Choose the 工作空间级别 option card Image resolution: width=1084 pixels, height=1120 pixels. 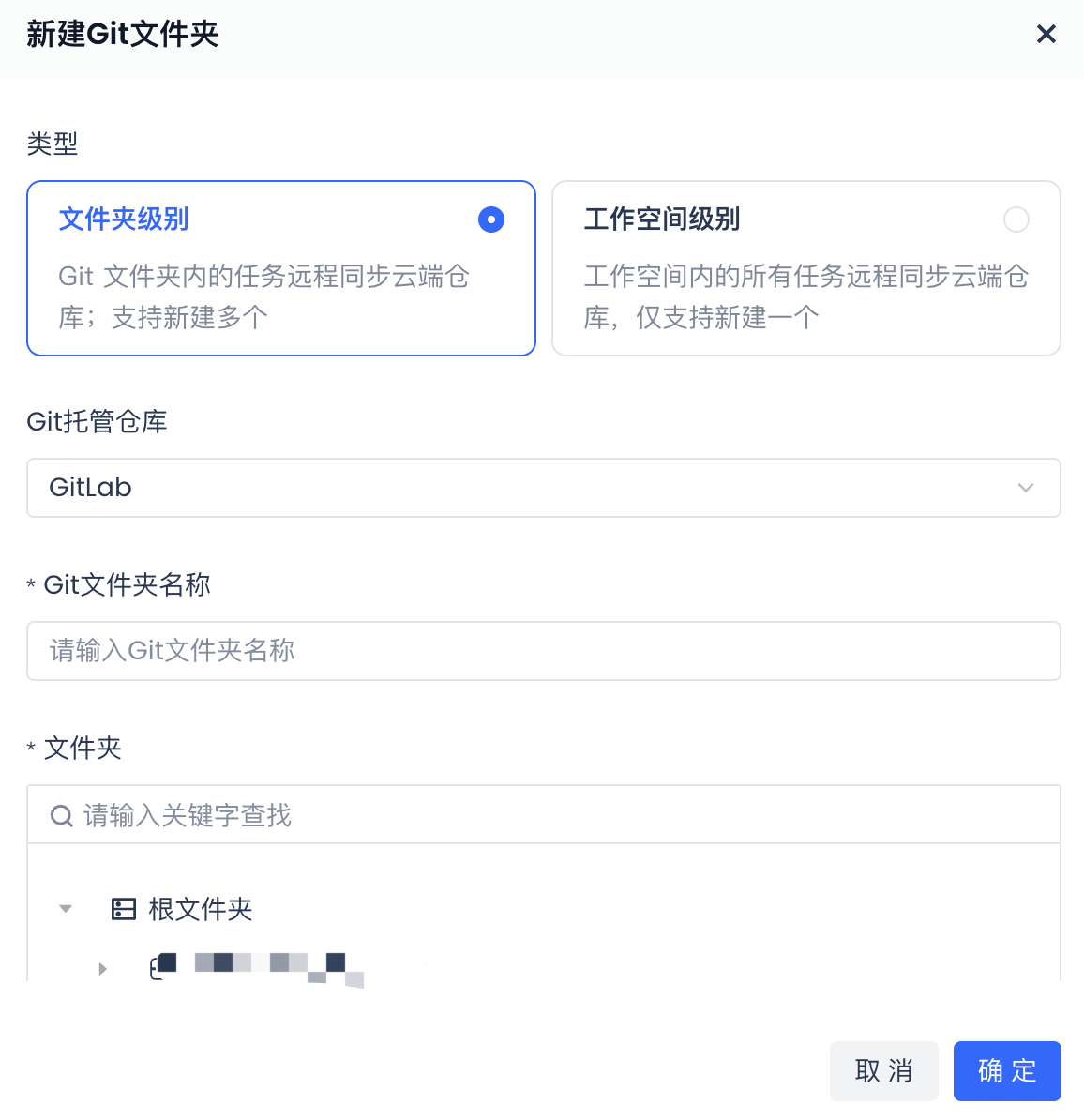tap(806, 268)
